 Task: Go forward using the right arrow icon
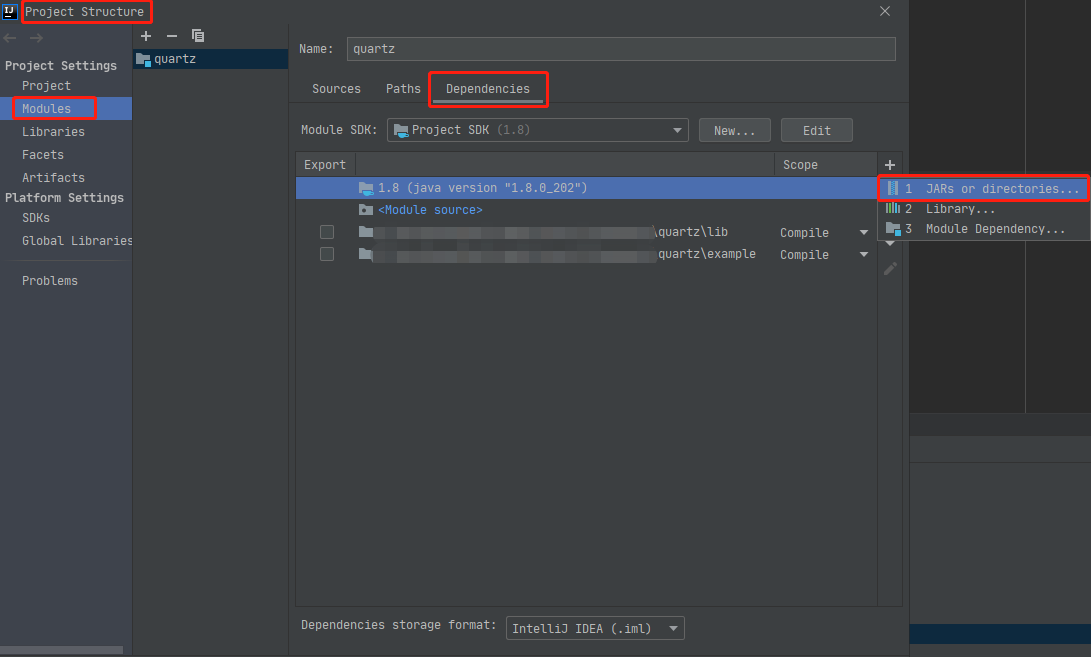[36, 38]
